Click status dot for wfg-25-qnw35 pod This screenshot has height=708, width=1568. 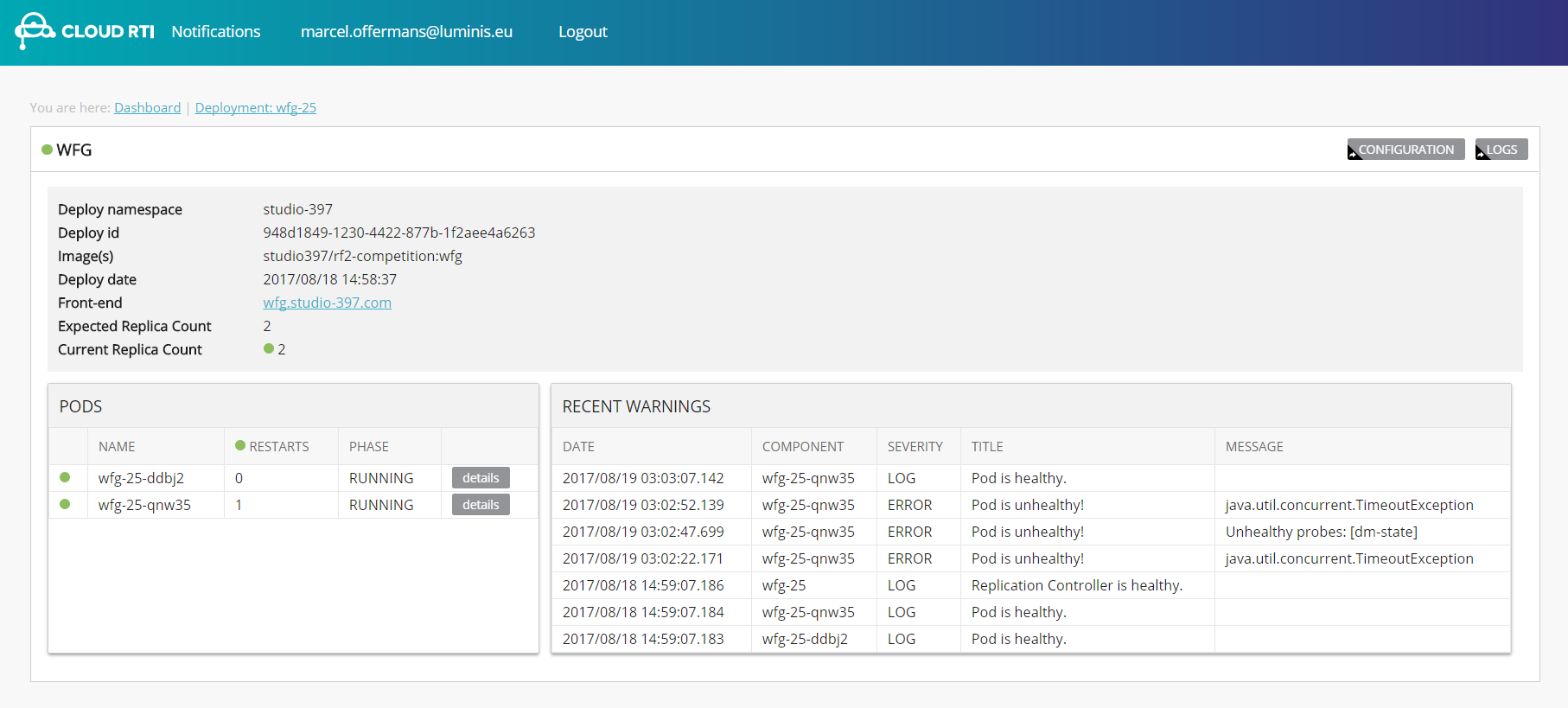coord(65,504)
